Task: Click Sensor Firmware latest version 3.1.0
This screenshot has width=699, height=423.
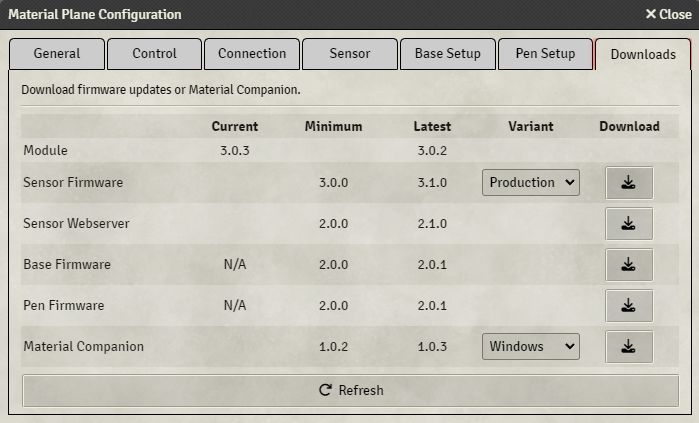Action: tap(432, 183)
